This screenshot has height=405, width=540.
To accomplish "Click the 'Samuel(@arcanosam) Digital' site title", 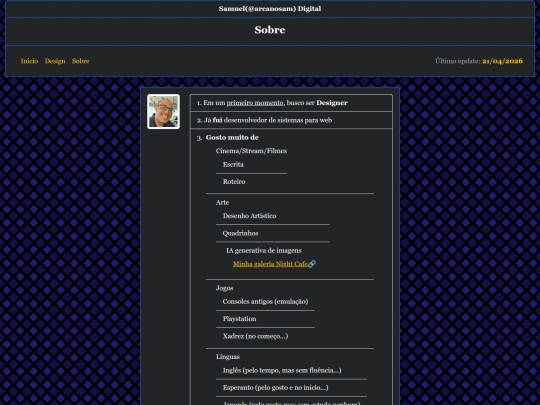I will 270,9.
